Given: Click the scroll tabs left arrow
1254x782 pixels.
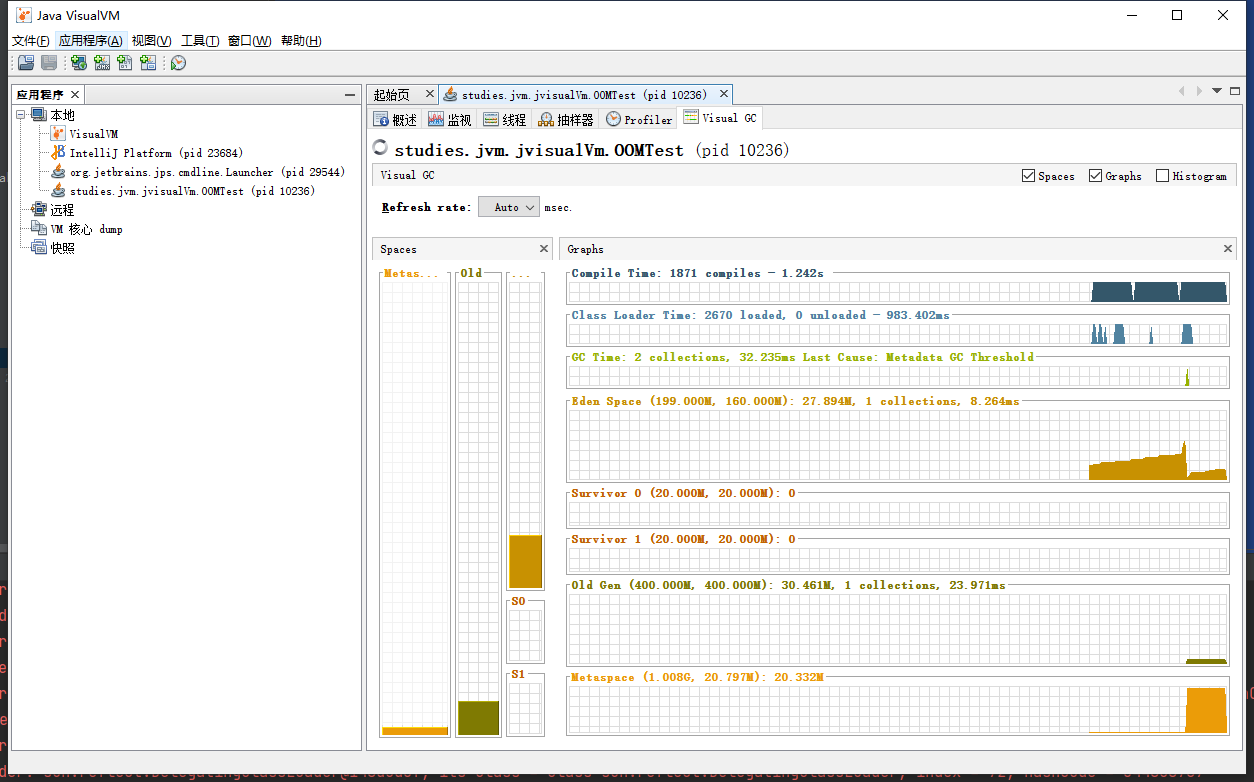Looking at the screenshot, I should pyautogui.click(x=1183, y=91).
